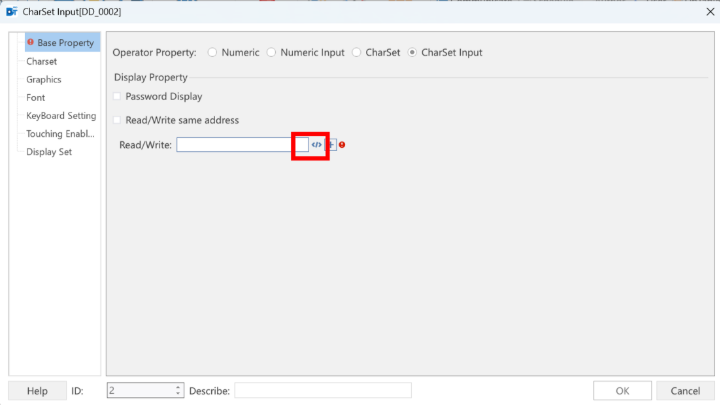Image resolution: width=720 pixels, height=405 pixels.
Task: Focus the Describe text field
Action: tap(323, 391)
